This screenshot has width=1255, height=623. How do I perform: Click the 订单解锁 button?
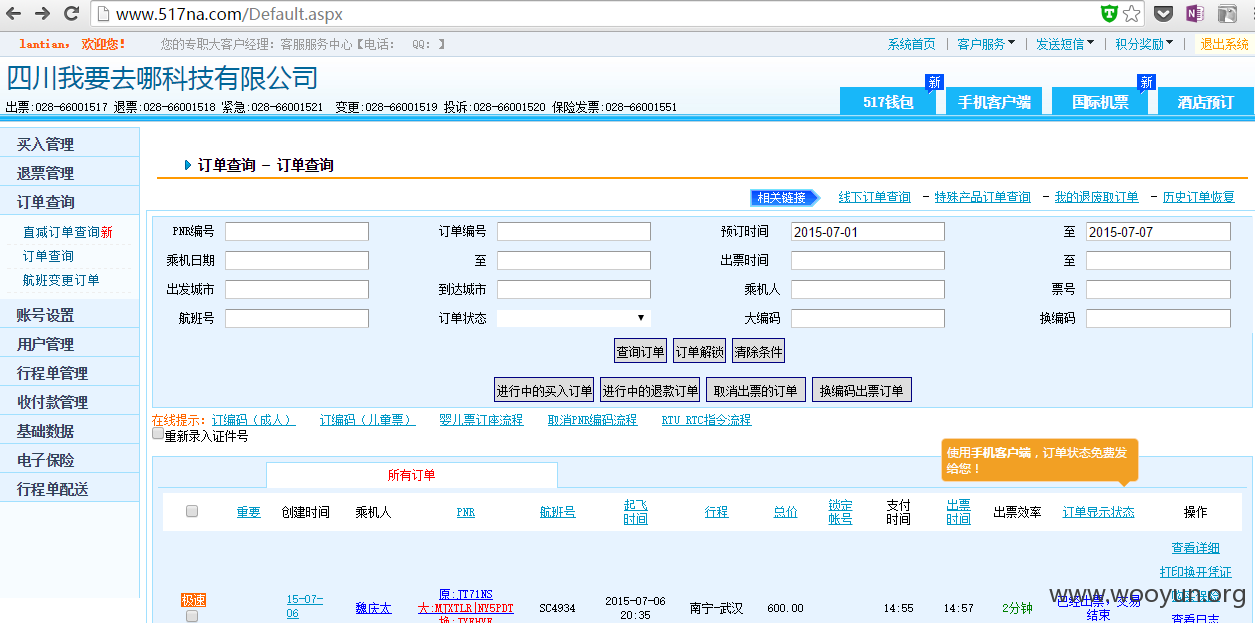point(699,351)
